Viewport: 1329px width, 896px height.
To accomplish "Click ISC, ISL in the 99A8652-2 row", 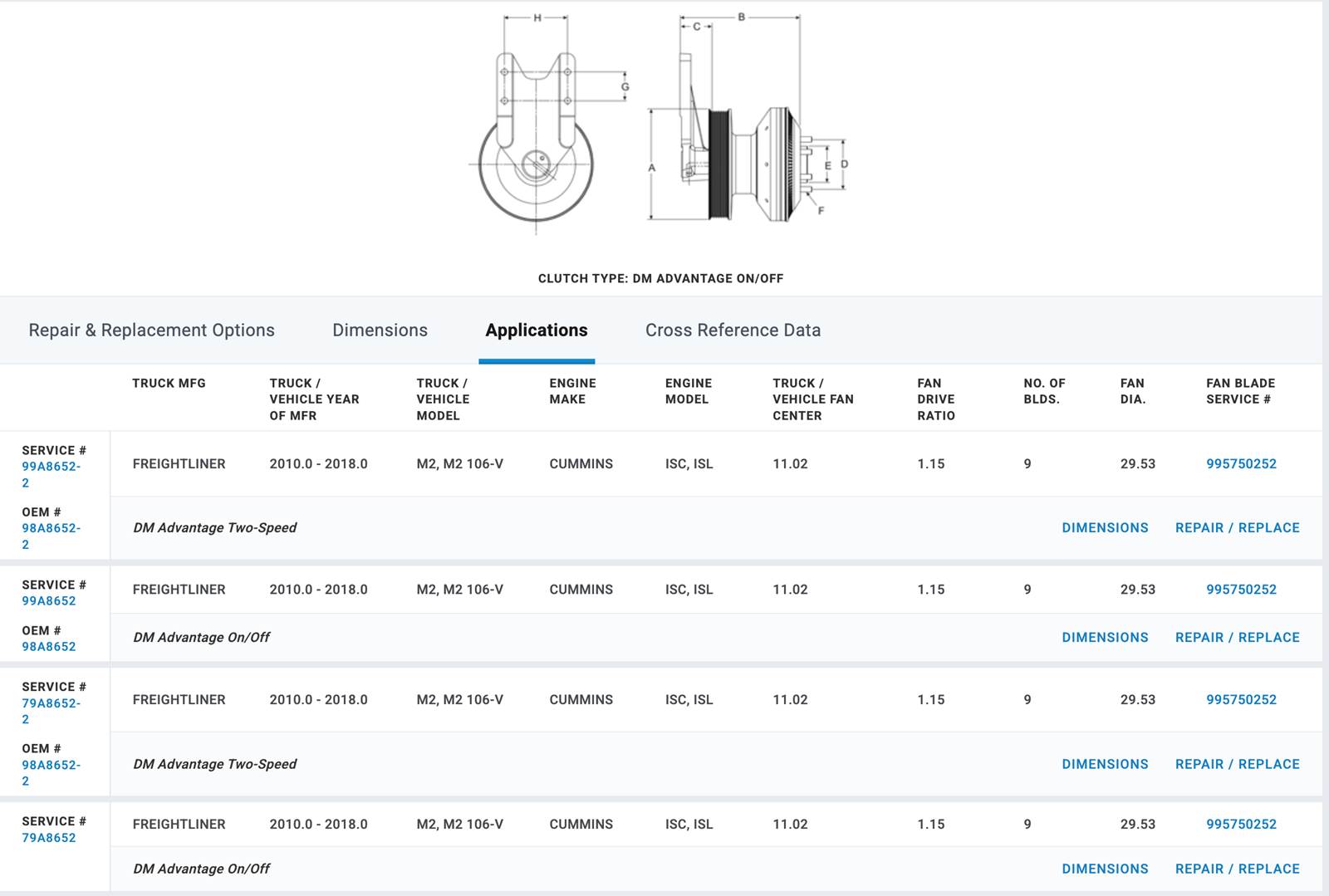I will pos(689,463).
